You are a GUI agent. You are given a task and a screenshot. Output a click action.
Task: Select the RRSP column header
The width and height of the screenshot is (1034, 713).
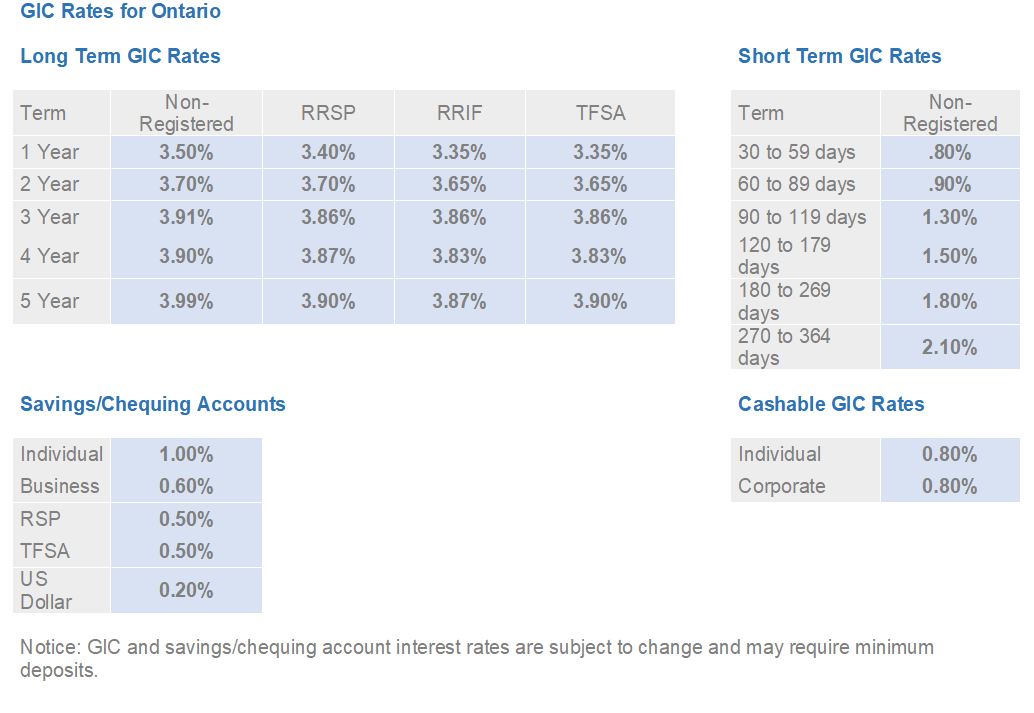(328, 113)
